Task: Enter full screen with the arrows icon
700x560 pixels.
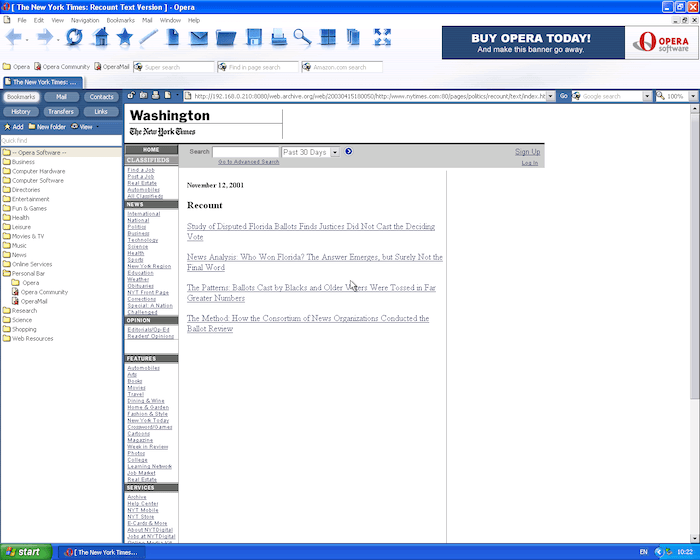Action: click(383, 38)
